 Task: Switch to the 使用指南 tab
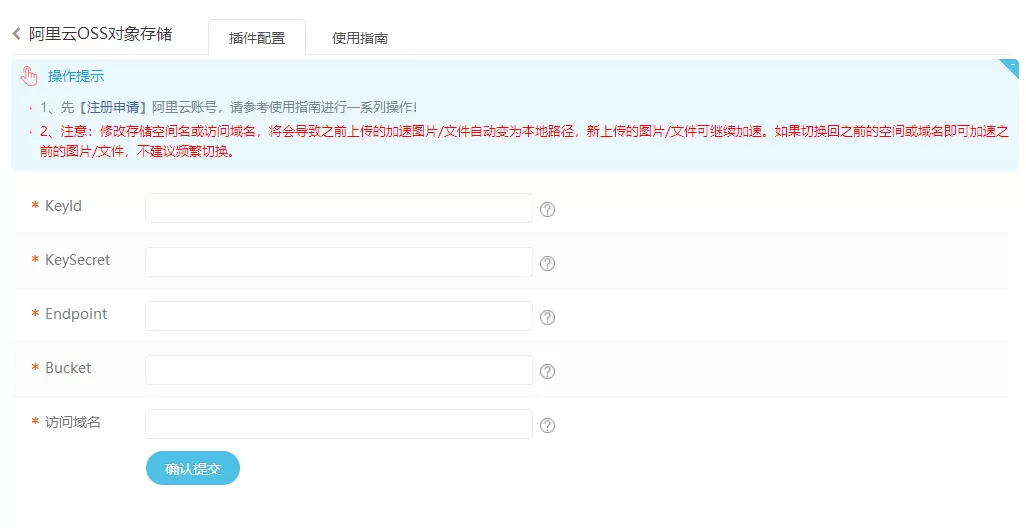coord(359,38)
